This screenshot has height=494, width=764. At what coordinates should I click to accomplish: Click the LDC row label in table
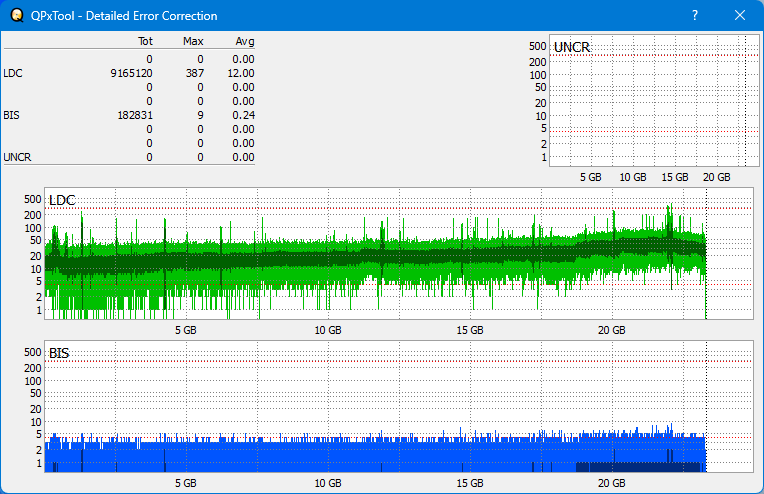[x=13, y=73]
